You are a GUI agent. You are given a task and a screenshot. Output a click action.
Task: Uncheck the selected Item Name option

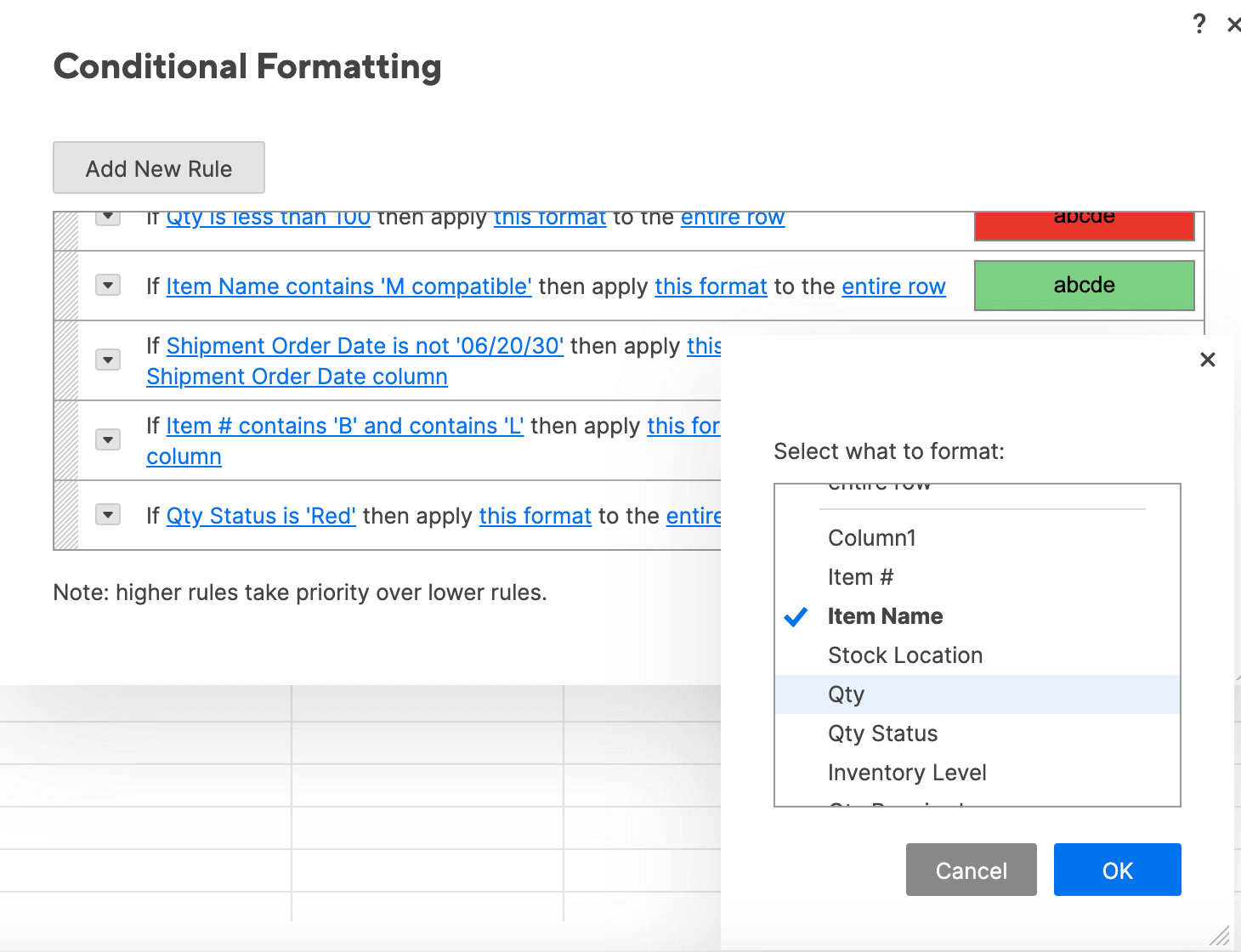click(885, 616)
